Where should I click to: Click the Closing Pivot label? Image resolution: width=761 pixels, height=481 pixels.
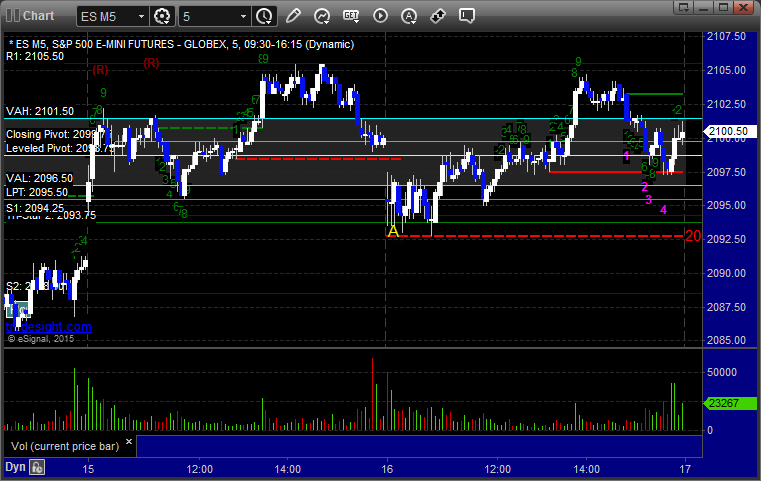[x=58, y=134]
